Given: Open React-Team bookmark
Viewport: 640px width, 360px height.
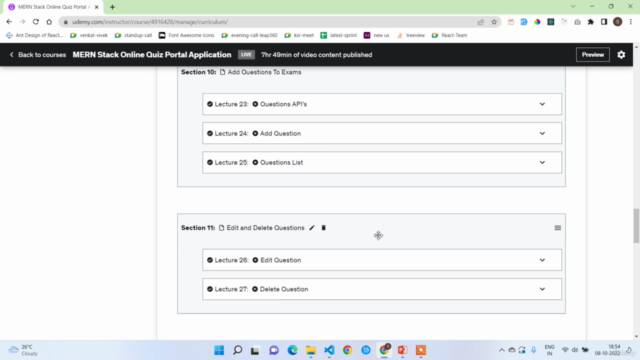Looking at the screenshot, I should (x=450, y=36).
